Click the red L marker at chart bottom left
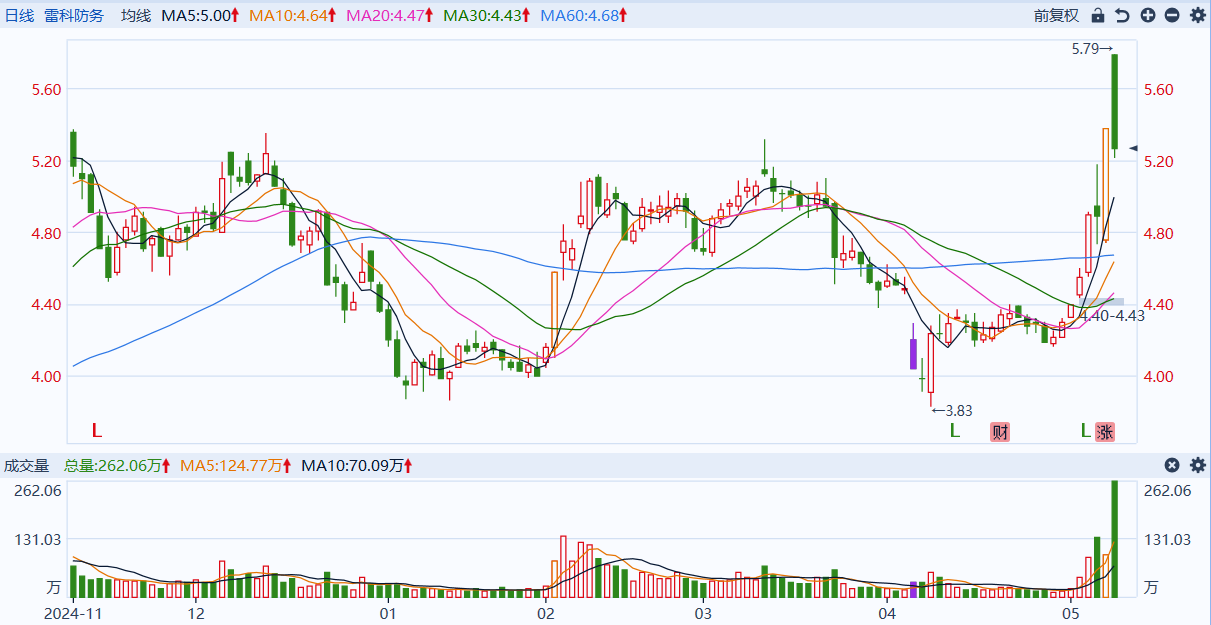Viewport: 1211px width, 625px height. 97,431
